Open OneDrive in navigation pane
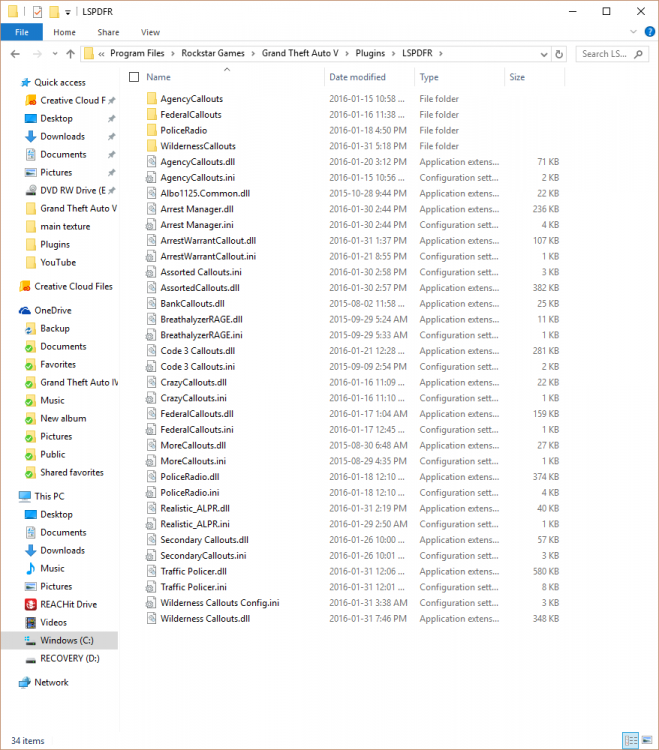Viewport: 659px width, 750px height. pyautogui.click(x=45, y=310)
